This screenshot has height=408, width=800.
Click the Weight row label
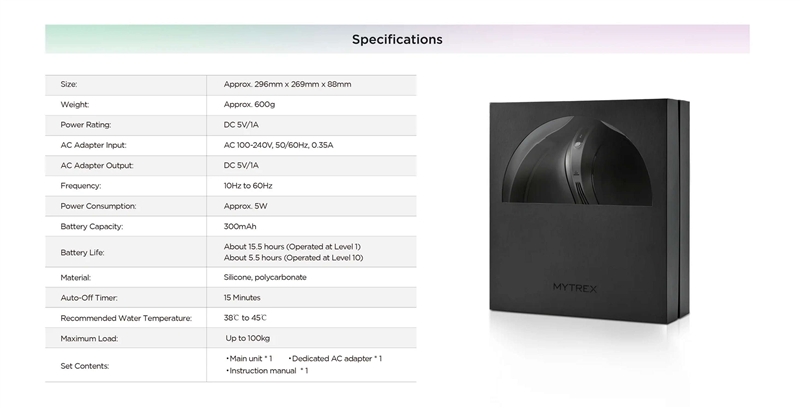coord(75,105)
